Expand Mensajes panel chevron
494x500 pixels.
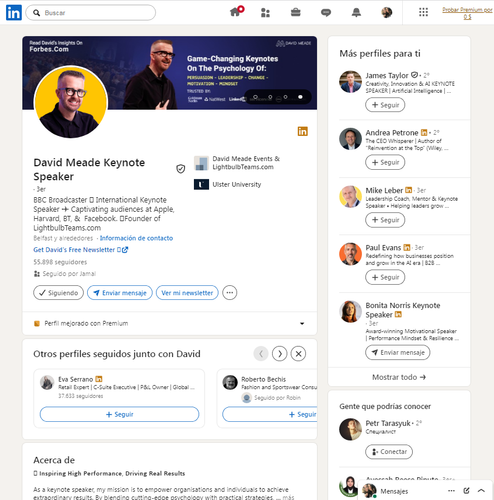click(481, 491)
